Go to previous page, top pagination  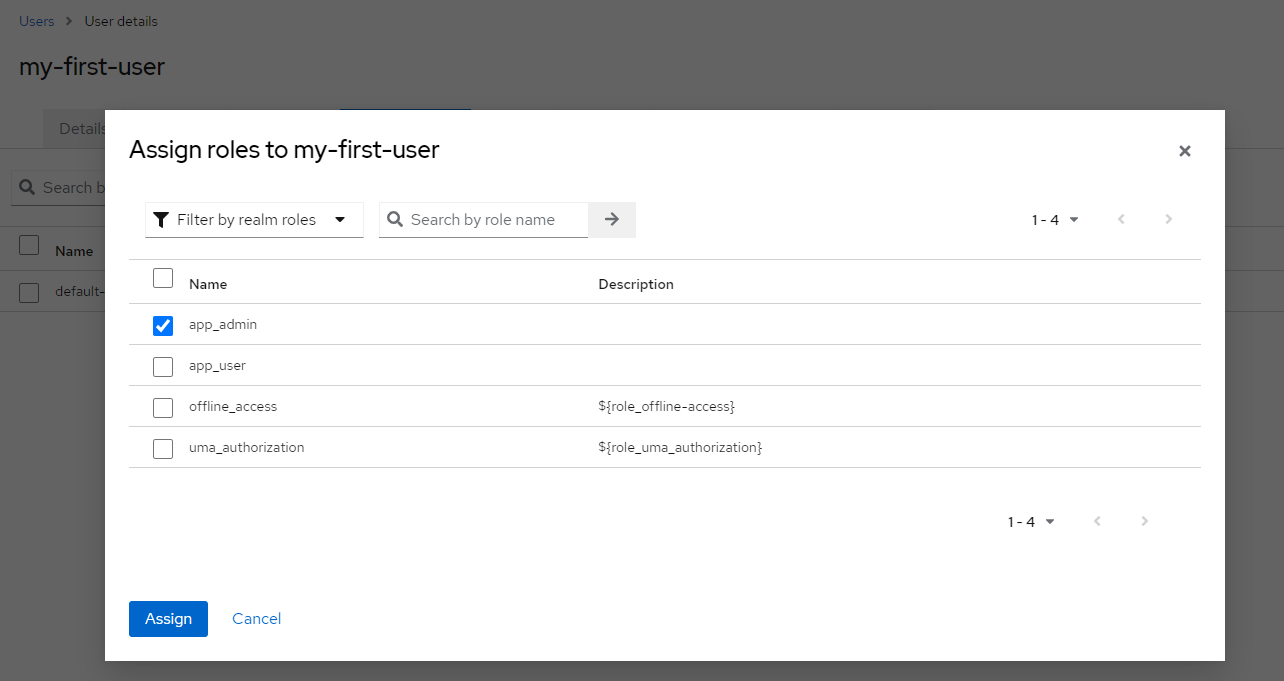click(1121, 220)
